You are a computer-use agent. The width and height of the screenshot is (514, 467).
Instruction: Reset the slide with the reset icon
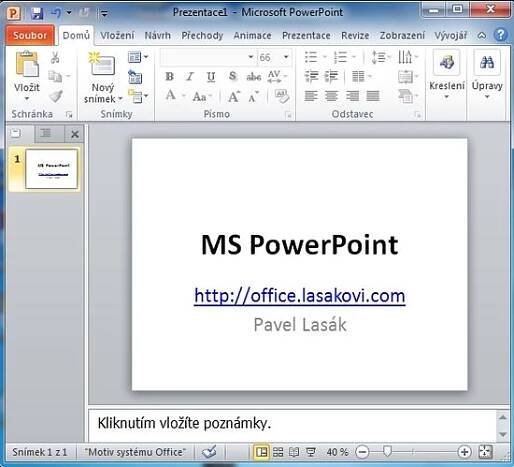(x=135, y=77)
